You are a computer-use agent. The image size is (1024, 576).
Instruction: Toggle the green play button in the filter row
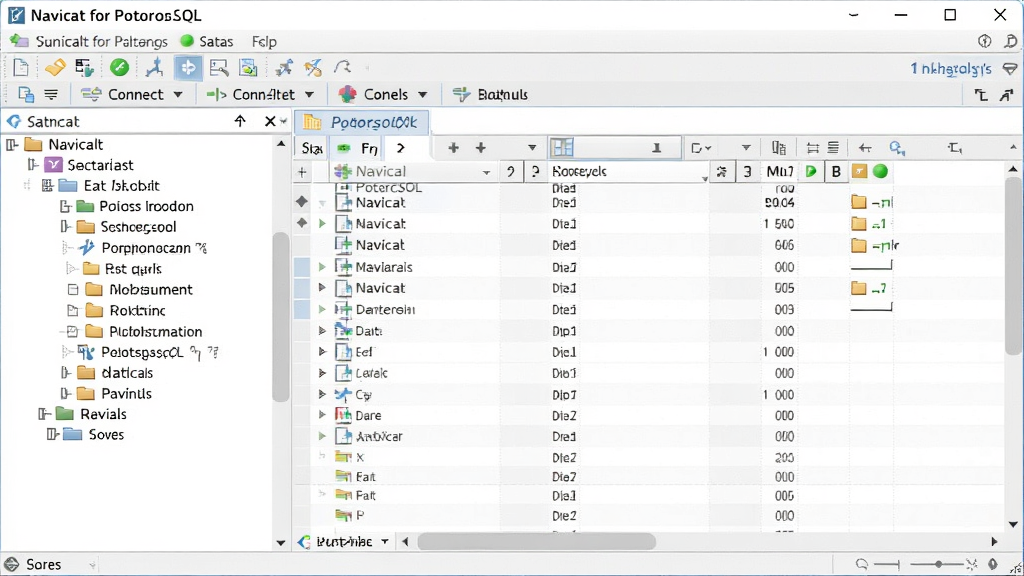(x=811, y=171)
